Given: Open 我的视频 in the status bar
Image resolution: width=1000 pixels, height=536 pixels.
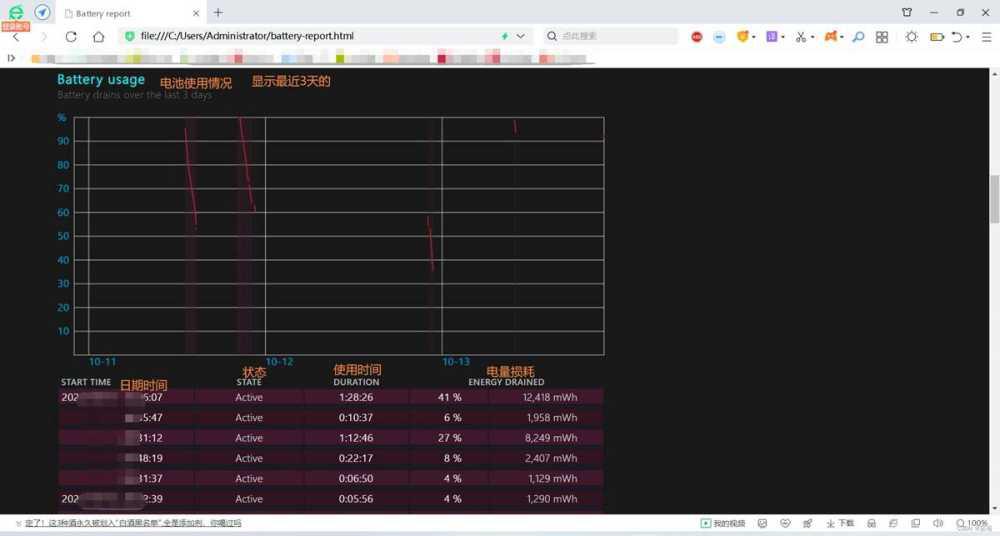Looking at the screenshot, I should [x=723, y=523].
